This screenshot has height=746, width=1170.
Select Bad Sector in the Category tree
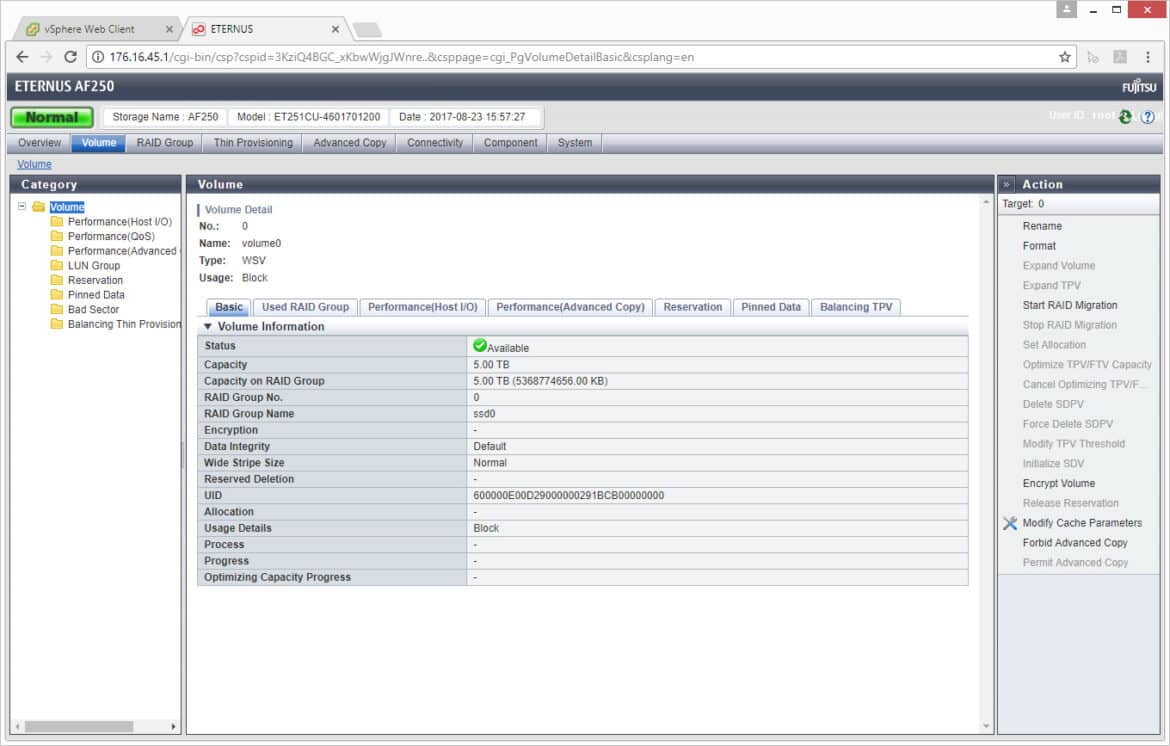click(x=93, y=309)
